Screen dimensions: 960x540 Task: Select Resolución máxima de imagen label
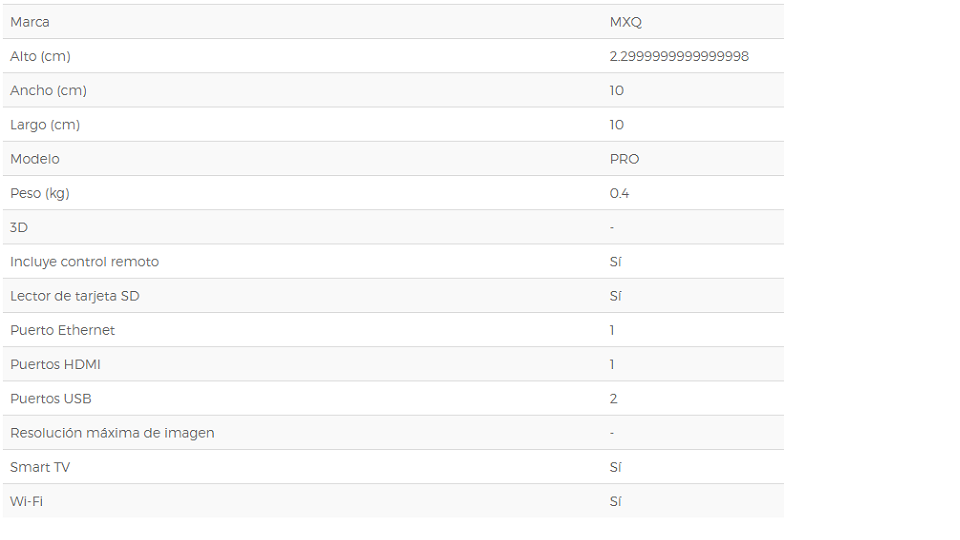point(112,433)
